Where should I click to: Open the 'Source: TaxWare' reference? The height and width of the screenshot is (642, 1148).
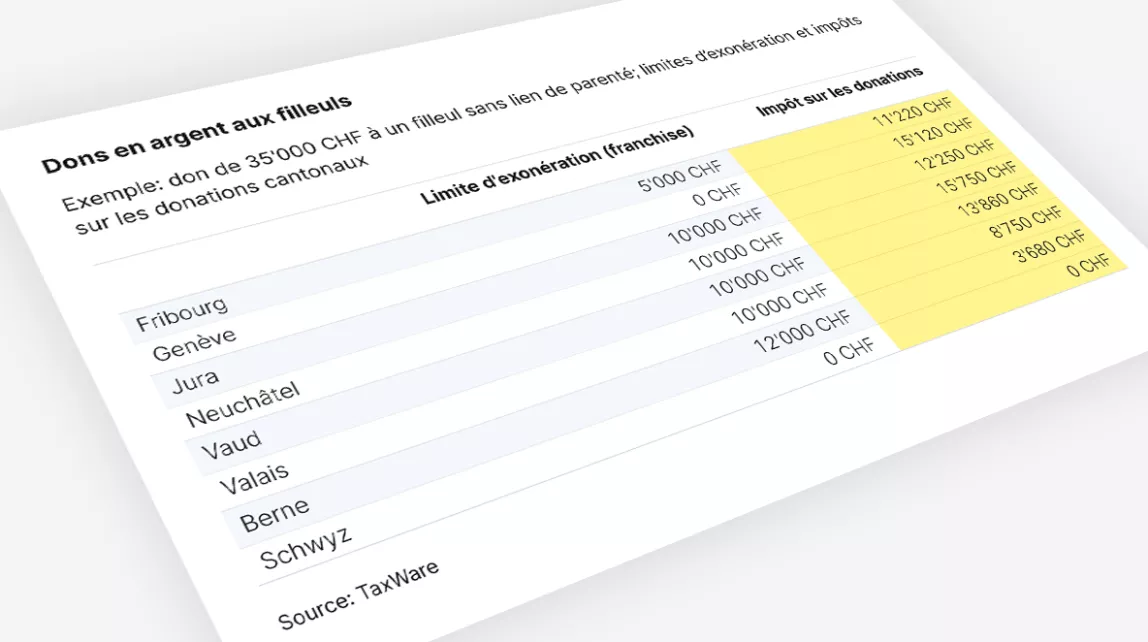tap(358, 595)
